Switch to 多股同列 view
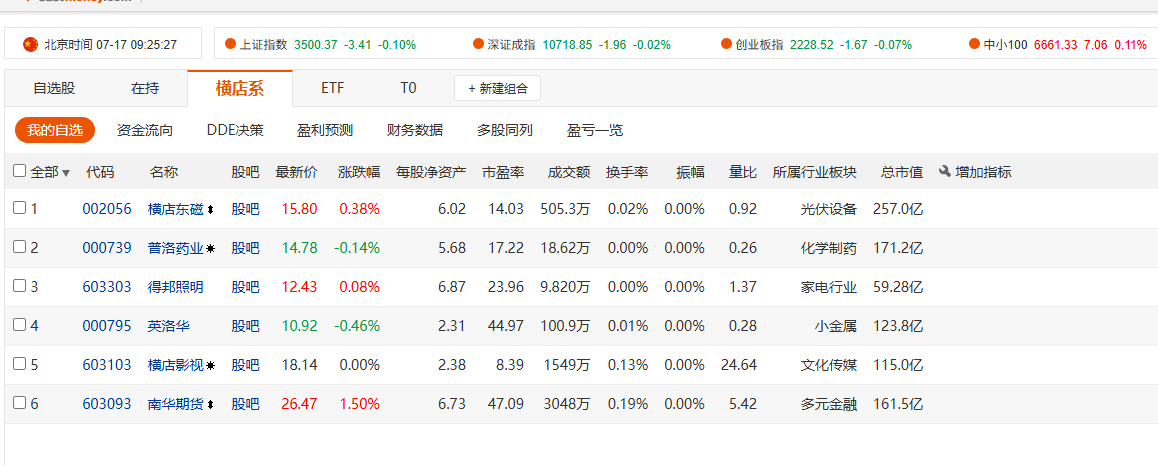The image size is (1158, 465). (505, 131)
